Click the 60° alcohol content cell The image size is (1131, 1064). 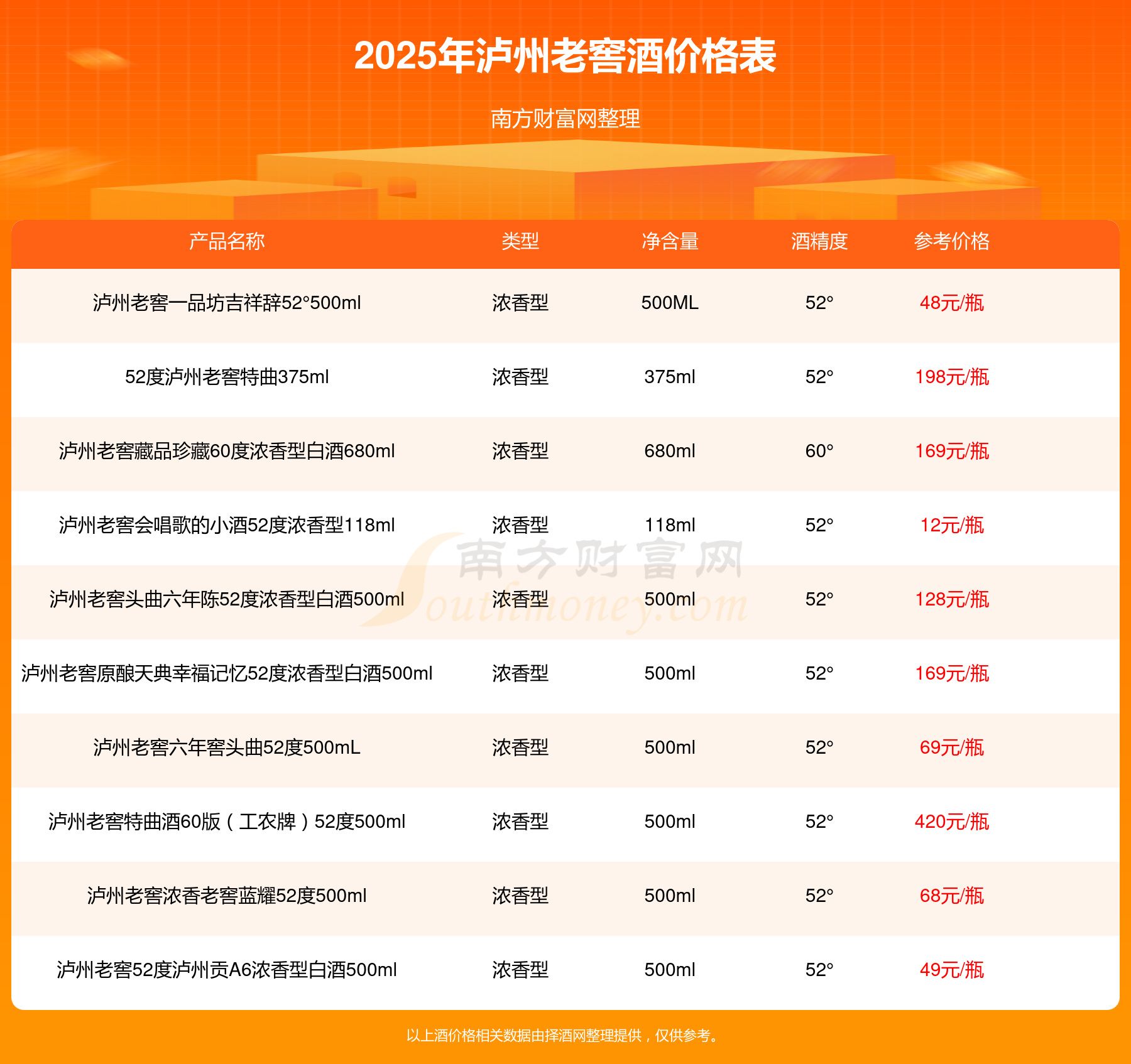tap(819, 451)
